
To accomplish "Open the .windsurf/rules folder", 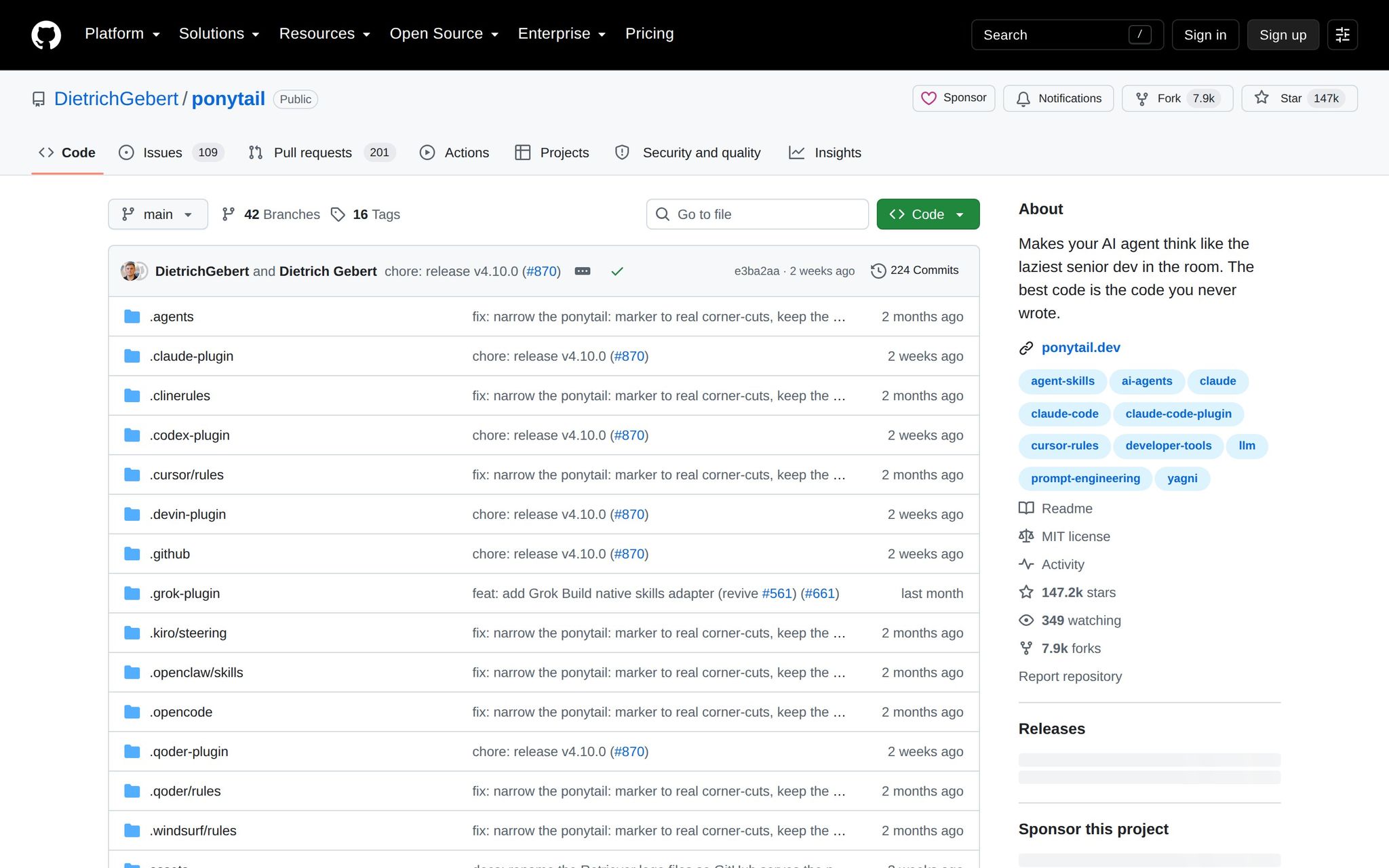I will pos(193,831).
